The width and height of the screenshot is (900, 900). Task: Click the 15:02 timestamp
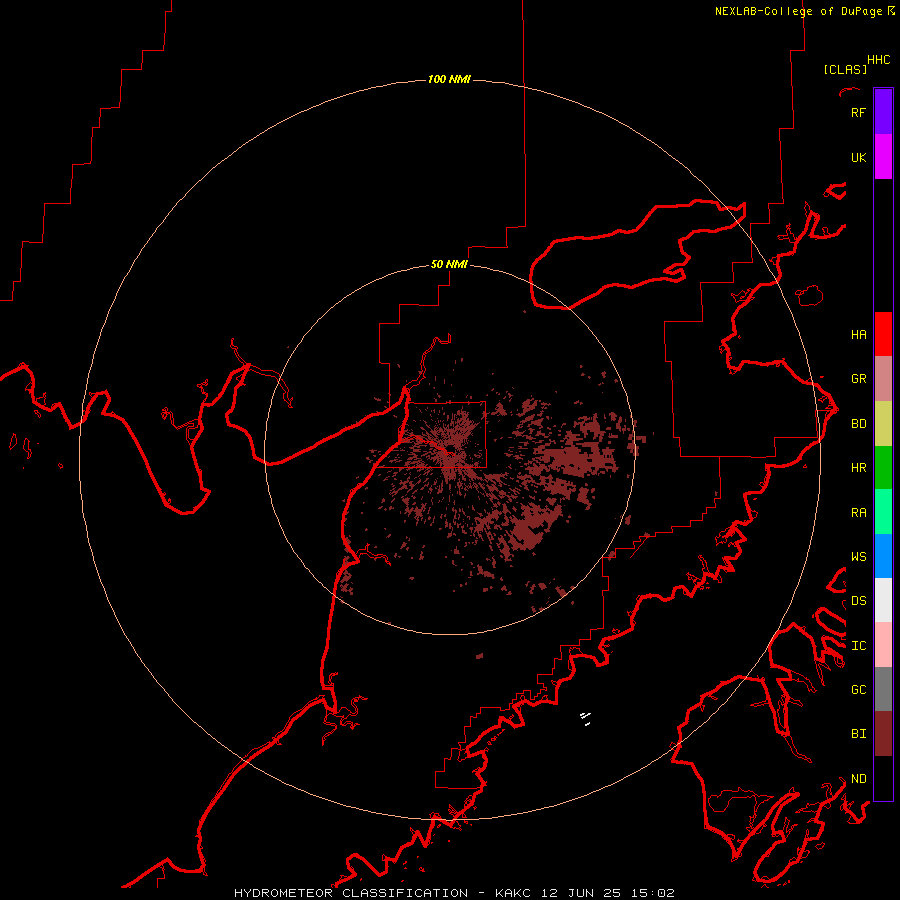click(x=655, y=893)
